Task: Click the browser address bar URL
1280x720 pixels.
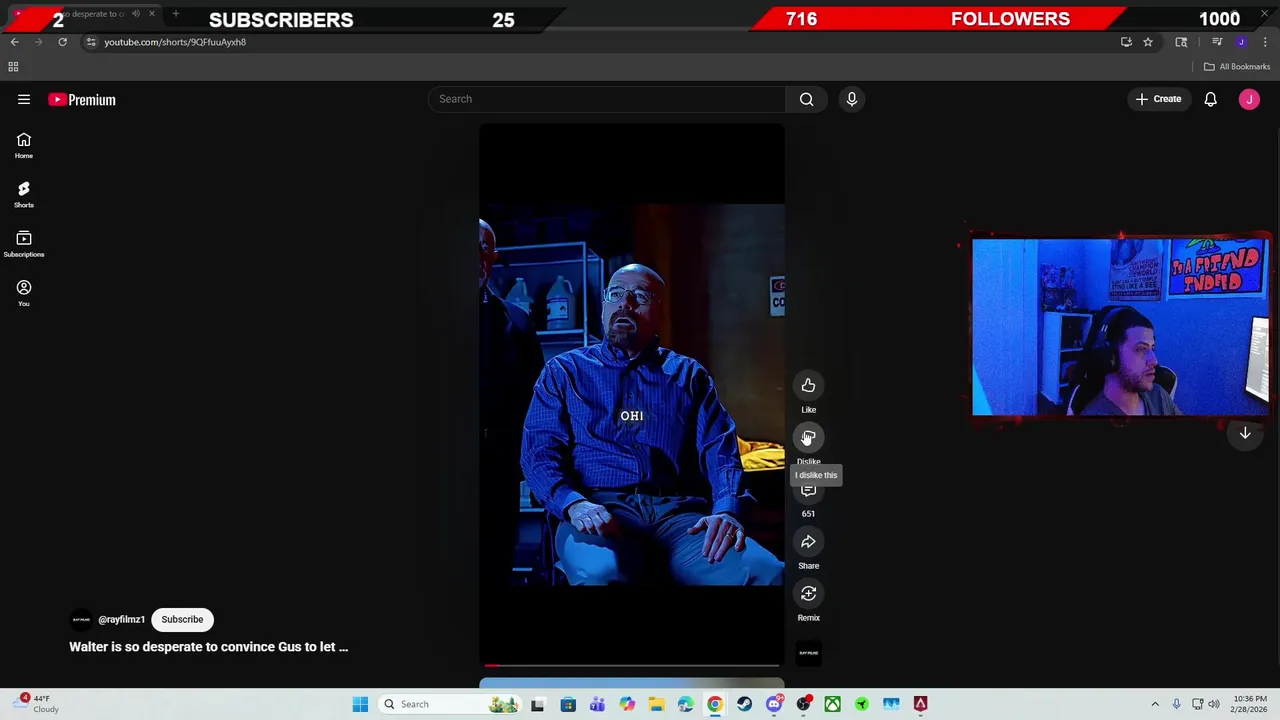Action: point(175,42)
